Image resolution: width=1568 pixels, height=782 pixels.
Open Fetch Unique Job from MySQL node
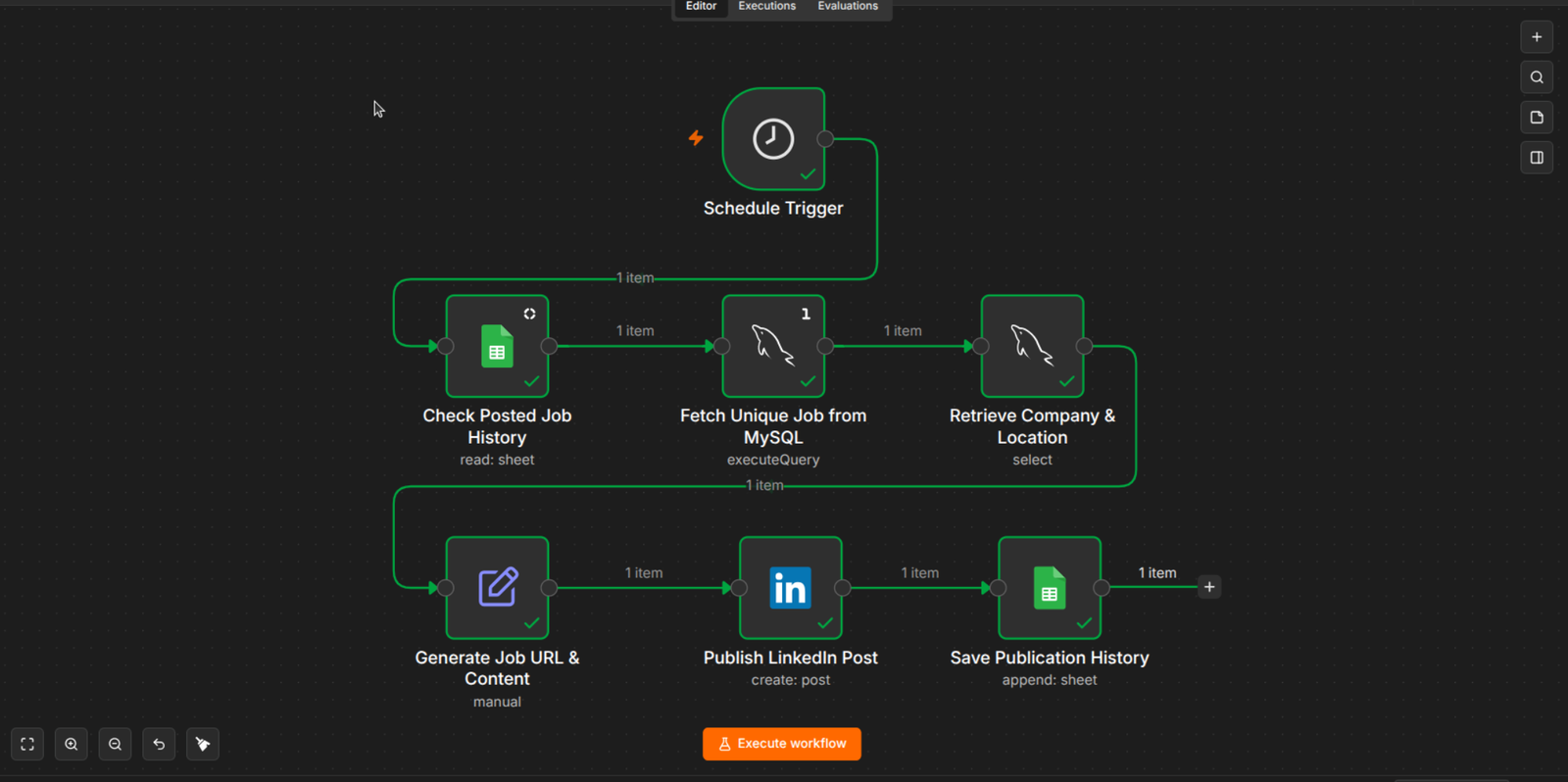(x=773, y=346)
